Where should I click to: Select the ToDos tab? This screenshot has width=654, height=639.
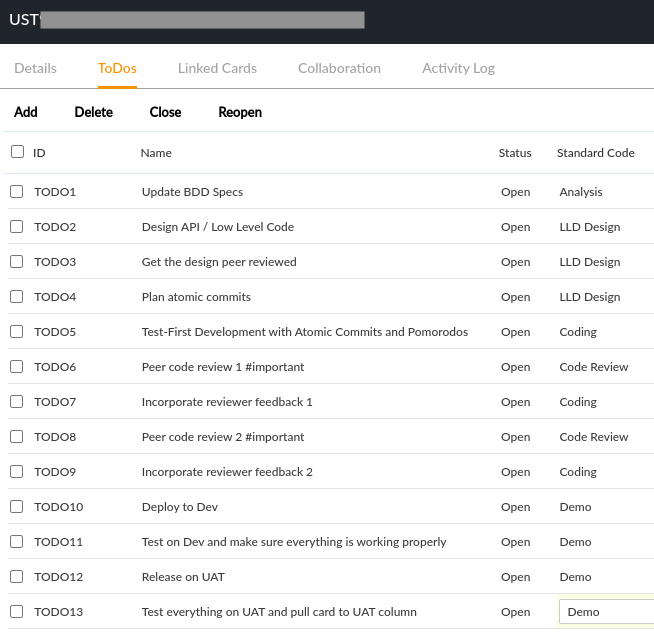117,68
